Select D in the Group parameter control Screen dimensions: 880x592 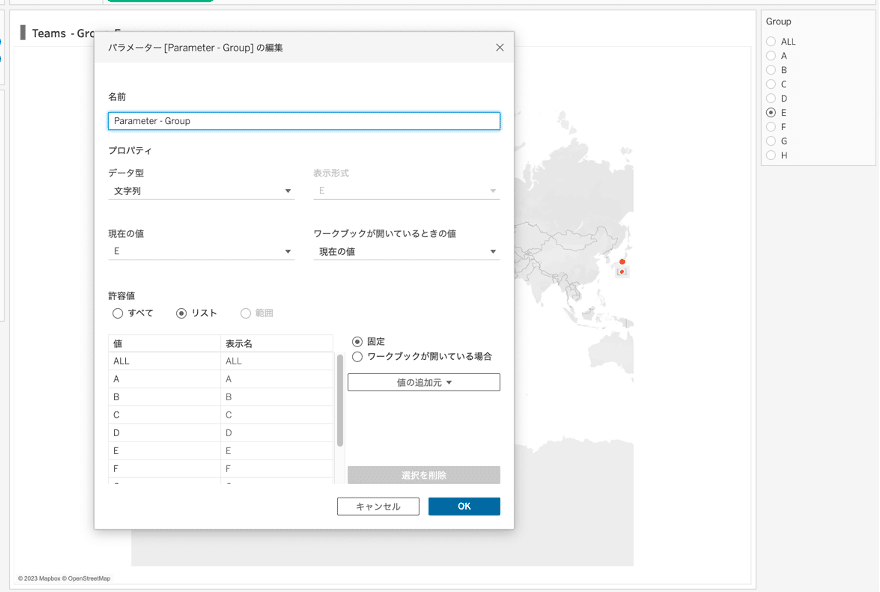771,98
